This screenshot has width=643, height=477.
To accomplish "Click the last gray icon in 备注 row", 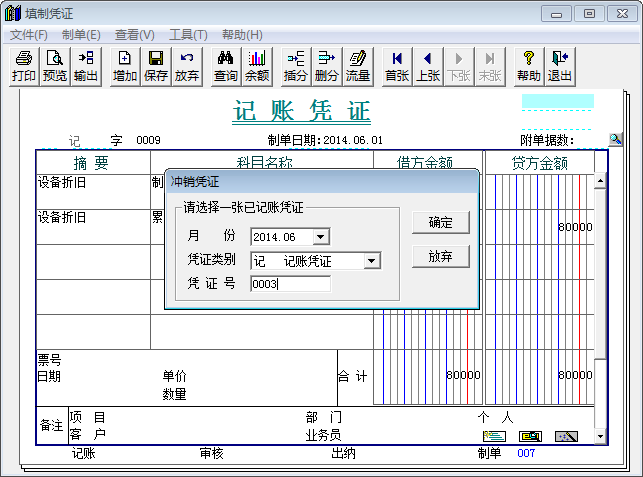I will (x=566, y=436).
